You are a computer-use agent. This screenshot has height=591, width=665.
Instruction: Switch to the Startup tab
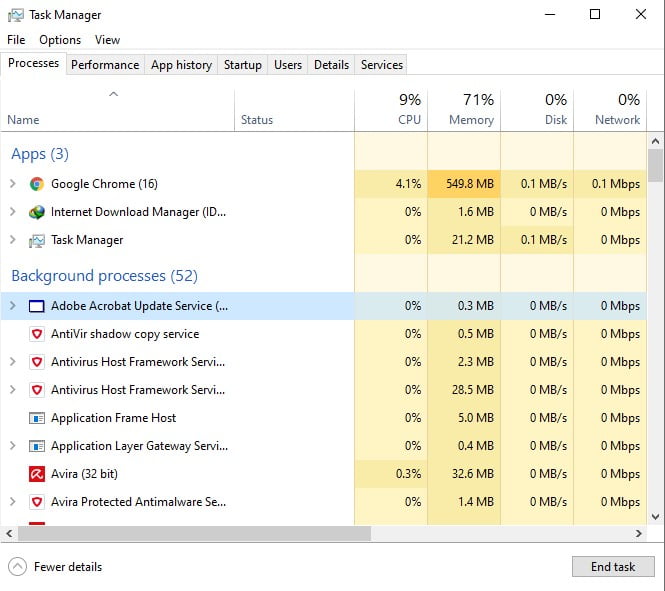(243, 65)
